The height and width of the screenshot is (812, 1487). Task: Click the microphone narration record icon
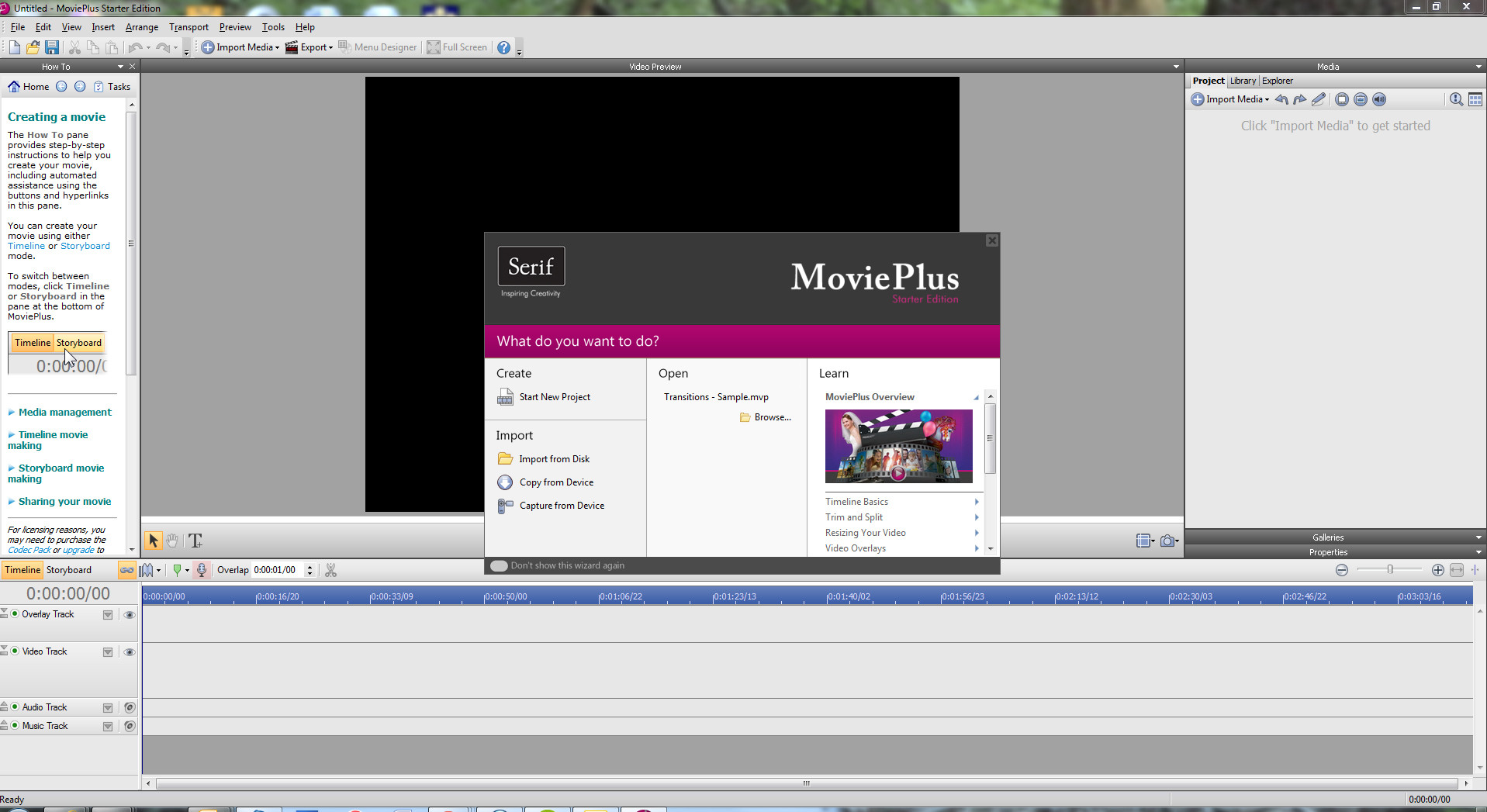[202, 570]
